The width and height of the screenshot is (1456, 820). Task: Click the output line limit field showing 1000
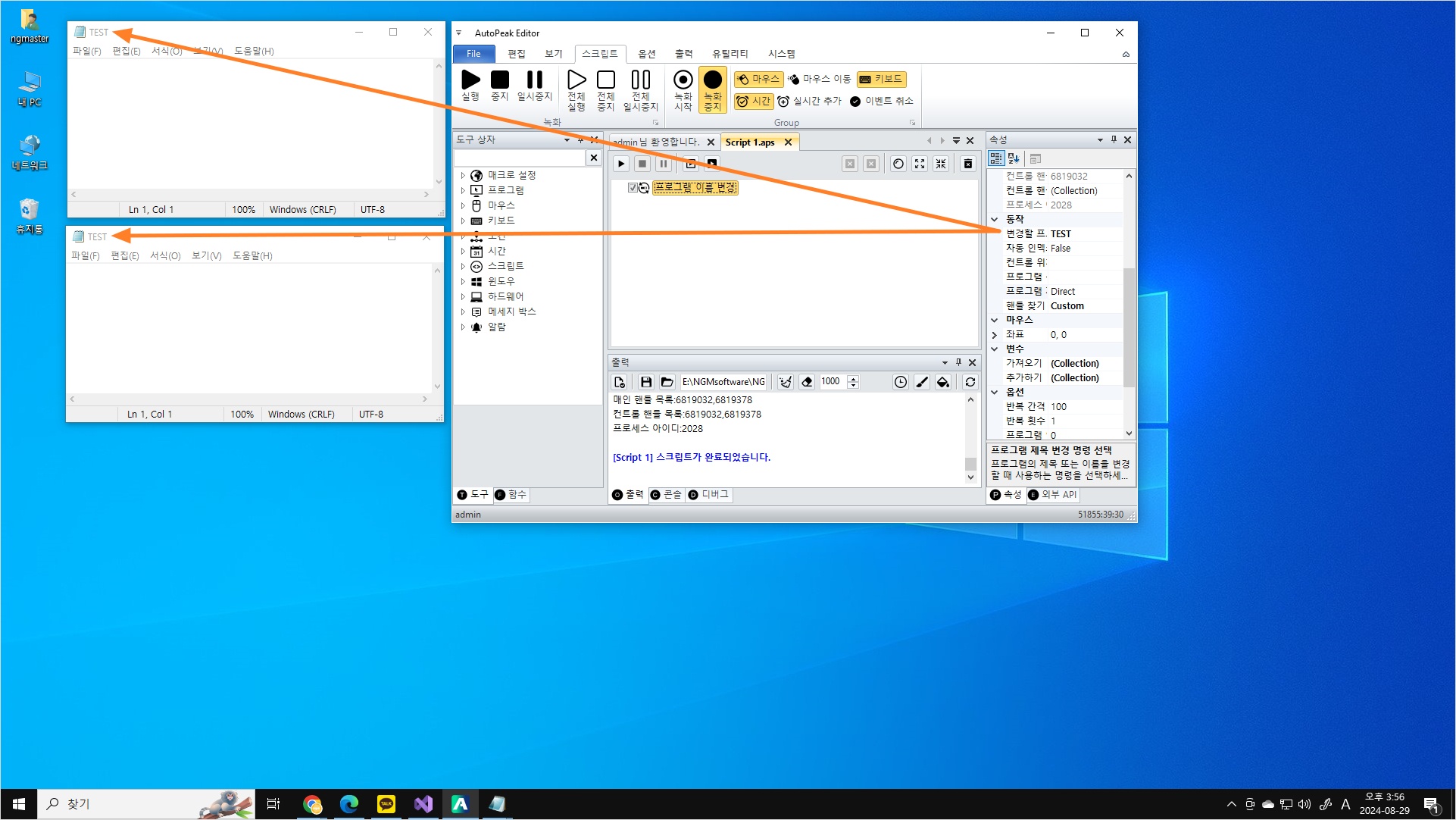tap(832, 382)
